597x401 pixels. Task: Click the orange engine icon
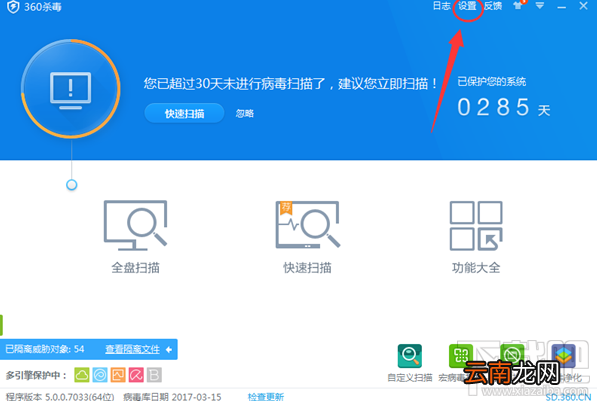[x=118, y=375]
